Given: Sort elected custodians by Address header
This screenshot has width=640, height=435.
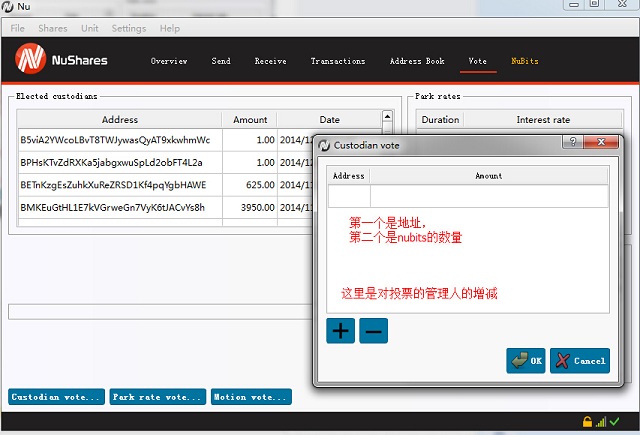Looking at the screenshot, I should (x=120, y=120).
